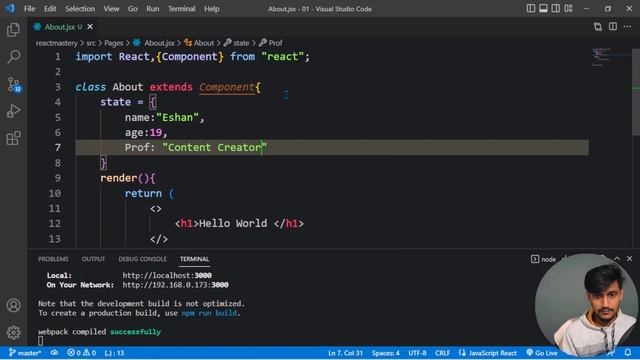Image resolution: width=640 pixels, height=360 pixels.
Task: Maximize the panel with the up chevron
Action: pyautogui.click(x=617, y=259)
